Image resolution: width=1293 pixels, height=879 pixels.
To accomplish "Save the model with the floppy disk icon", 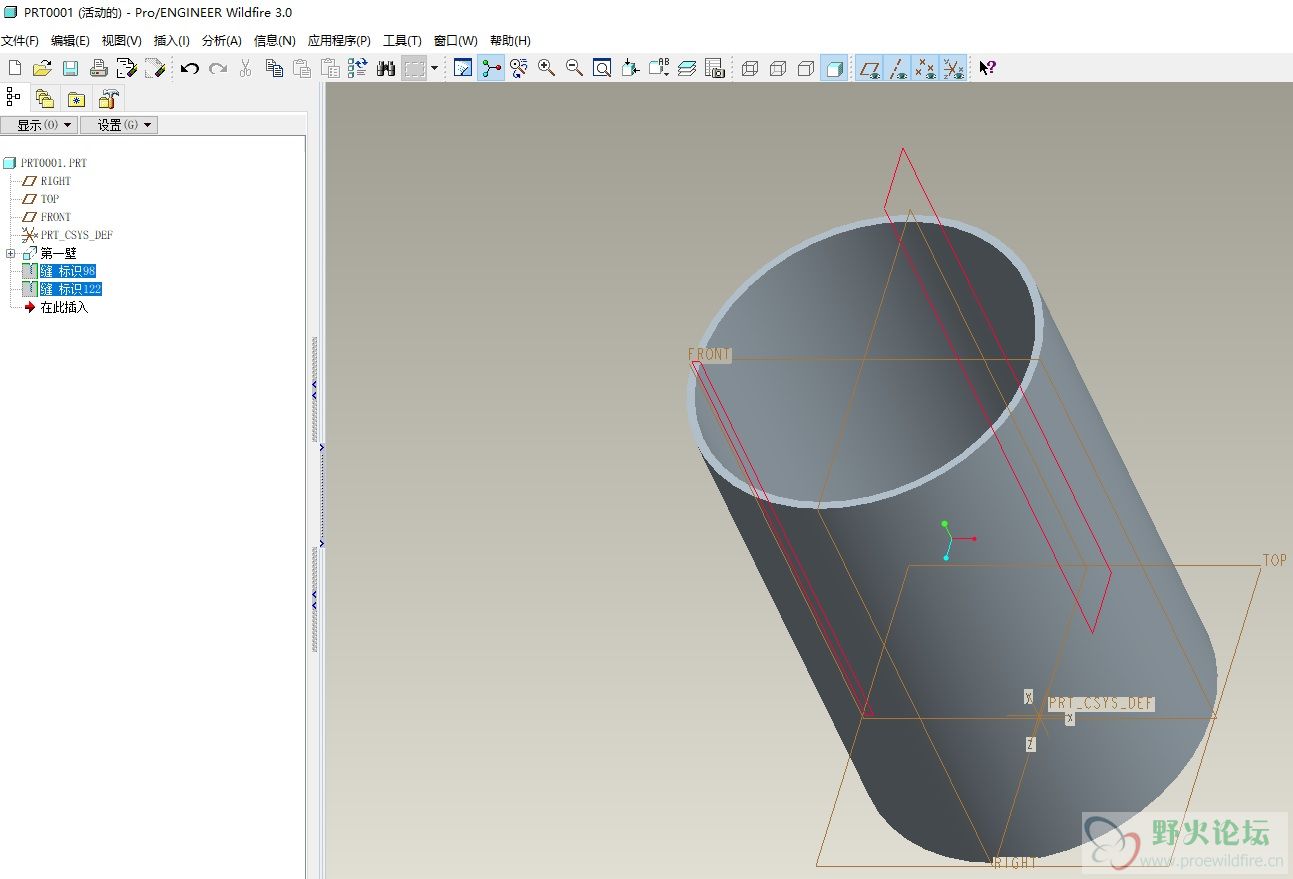I will [70, 68].
